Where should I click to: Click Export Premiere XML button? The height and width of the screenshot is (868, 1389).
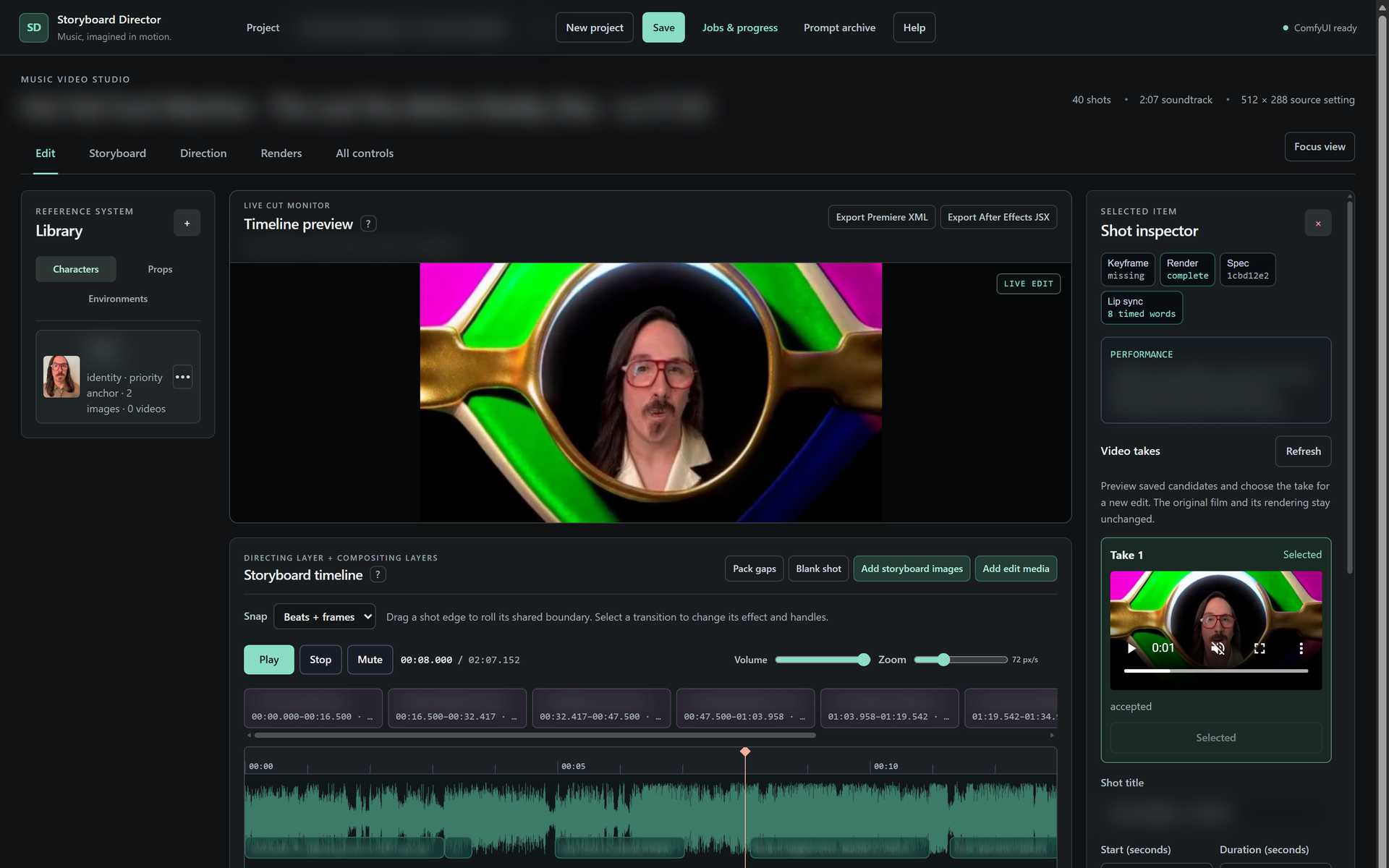[x=882, y=217]
